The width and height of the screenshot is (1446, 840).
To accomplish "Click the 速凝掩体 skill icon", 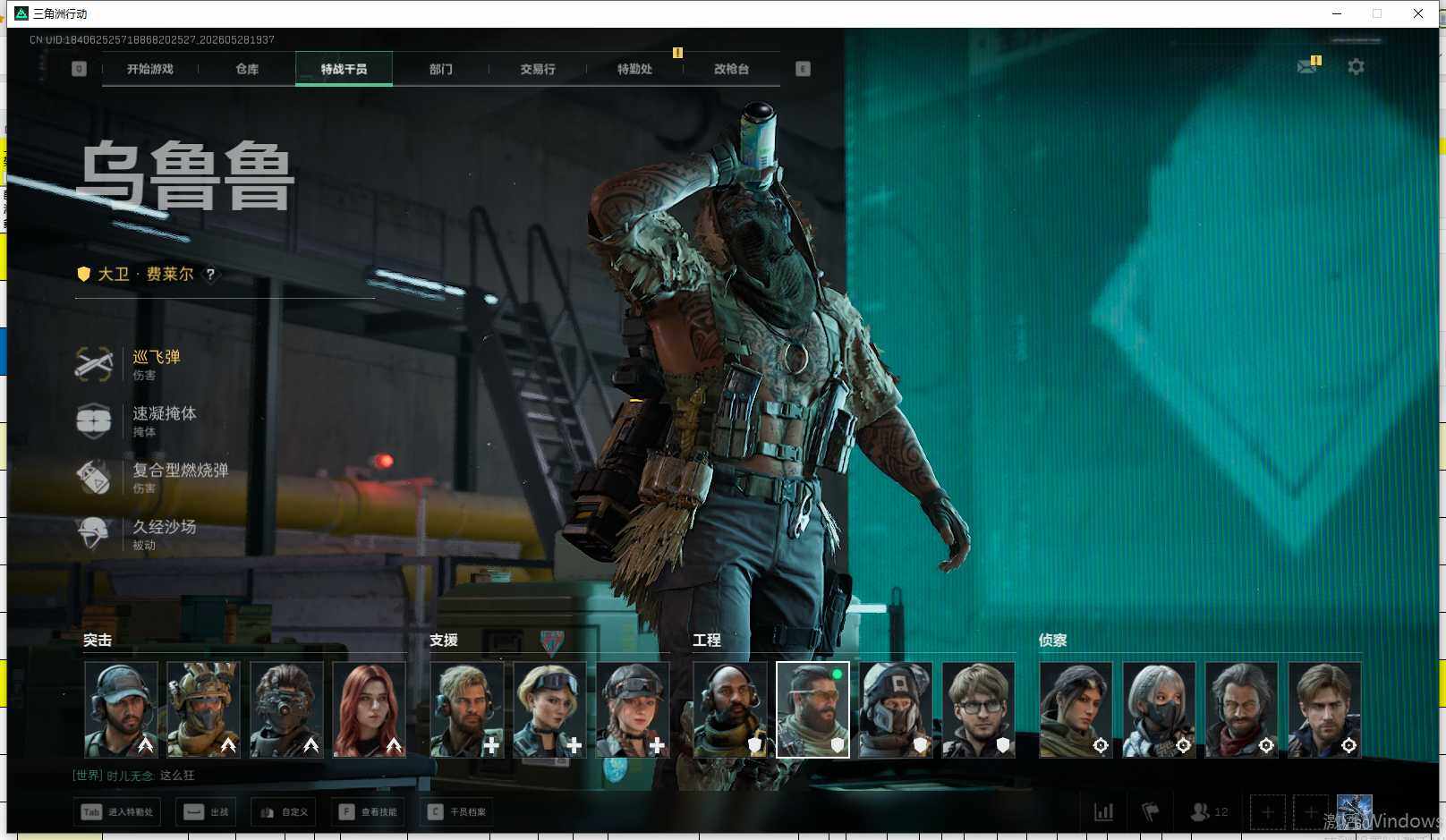I will pyautogui.click(x=94, y=420).
